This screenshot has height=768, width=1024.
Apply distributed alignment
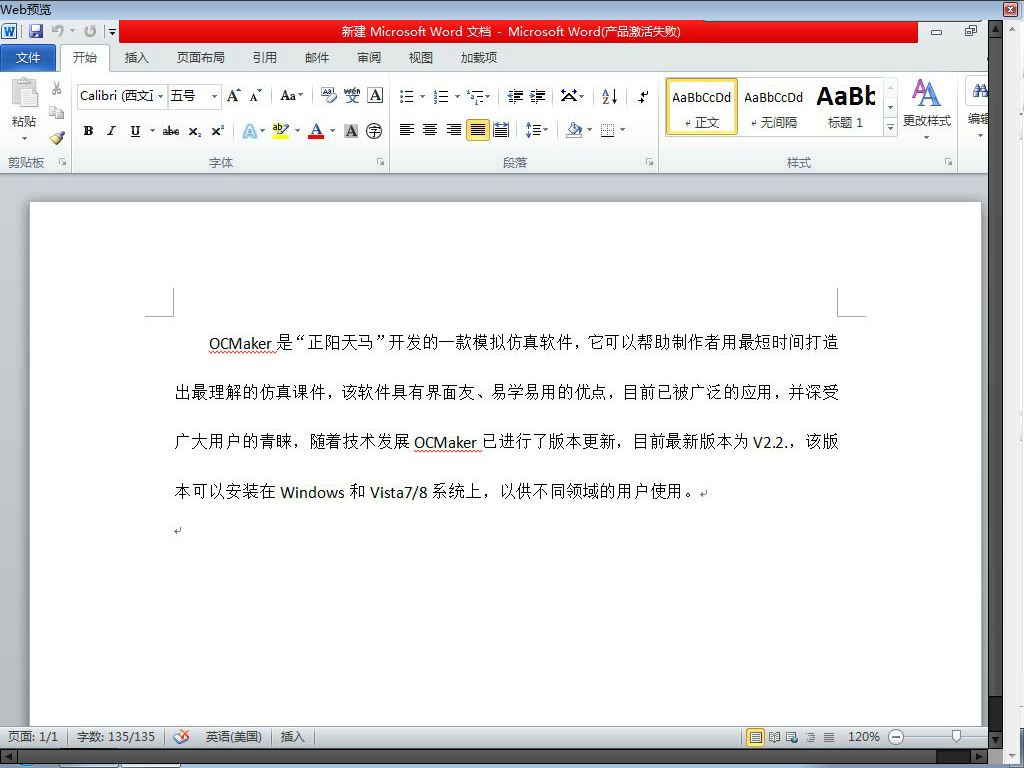[501, 130]
